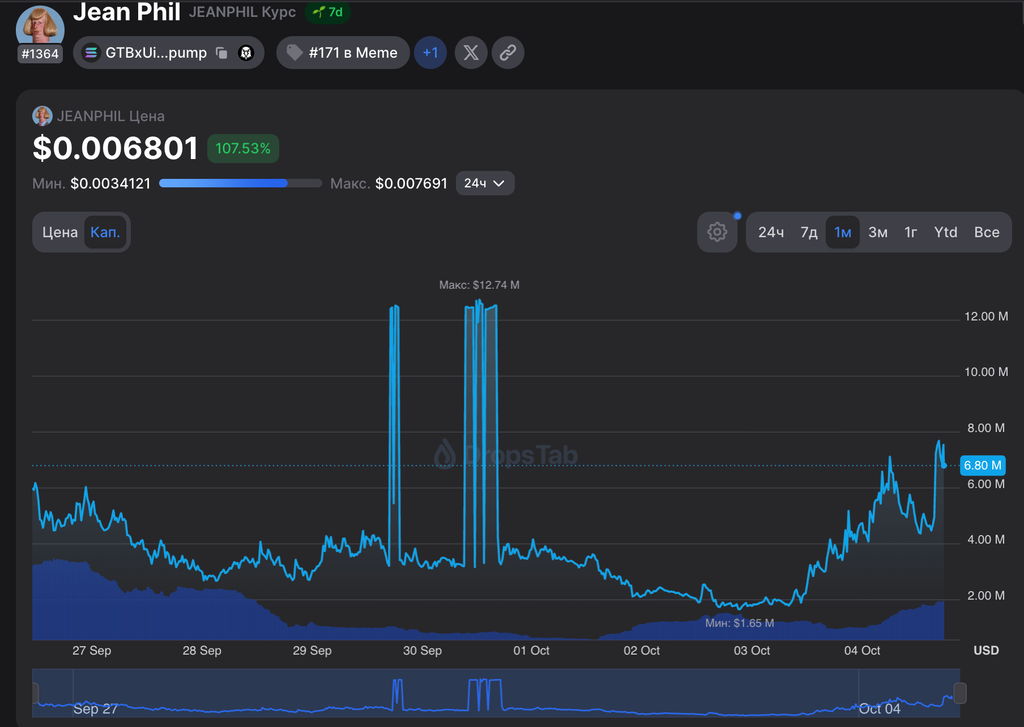This screenshot has width=1024, height=727.
Task: Select the 24ч chart timeframe
Action: [771, 232]
